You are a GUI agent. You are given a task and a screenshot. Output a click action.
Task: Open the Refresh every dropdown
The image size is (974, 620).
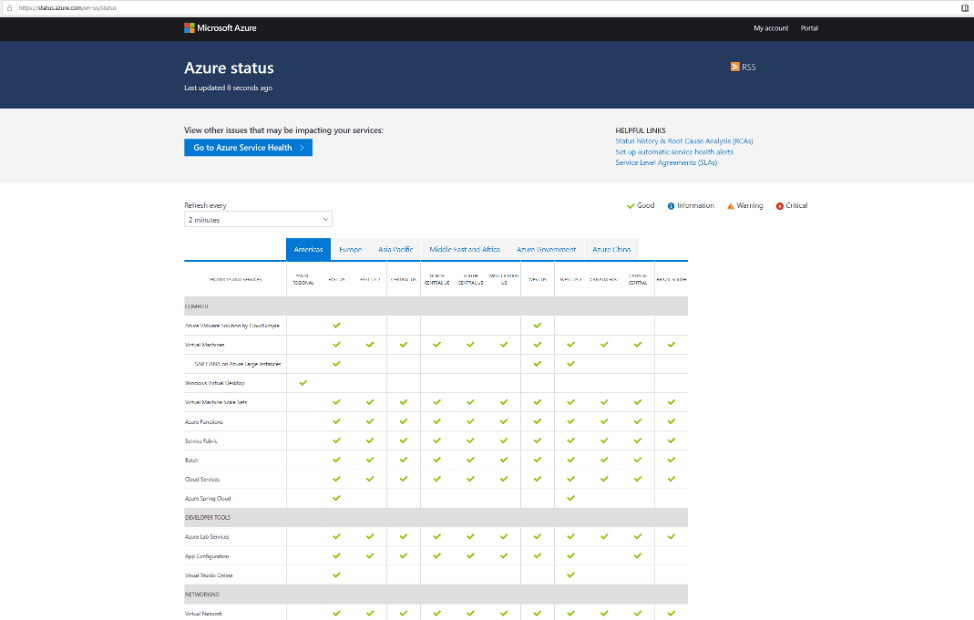[x=258, y=220]
